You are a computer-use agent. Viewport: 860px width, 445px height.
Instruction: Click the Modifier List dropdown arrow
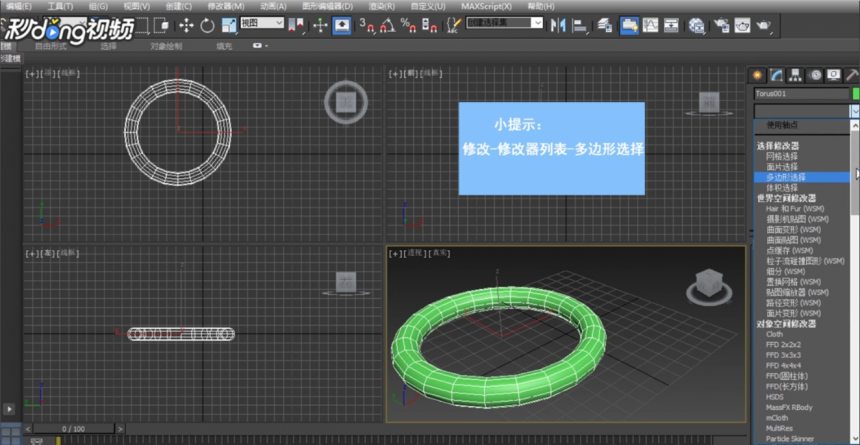pyautogui.click(x=855, y=111)
